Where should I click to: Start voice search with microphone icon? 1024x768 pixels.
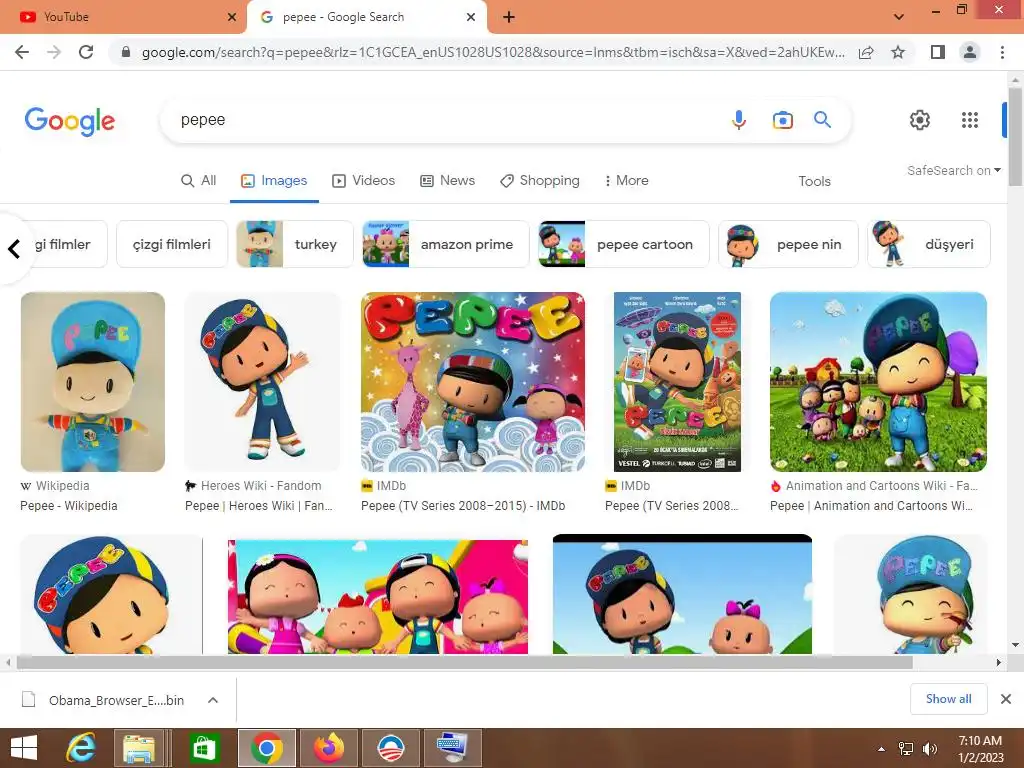tap(739, 120)
